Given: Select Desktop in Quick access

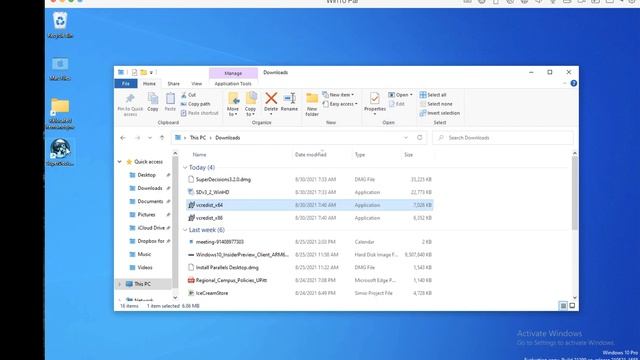Looking at the screenshot, I should coord(146,175).
